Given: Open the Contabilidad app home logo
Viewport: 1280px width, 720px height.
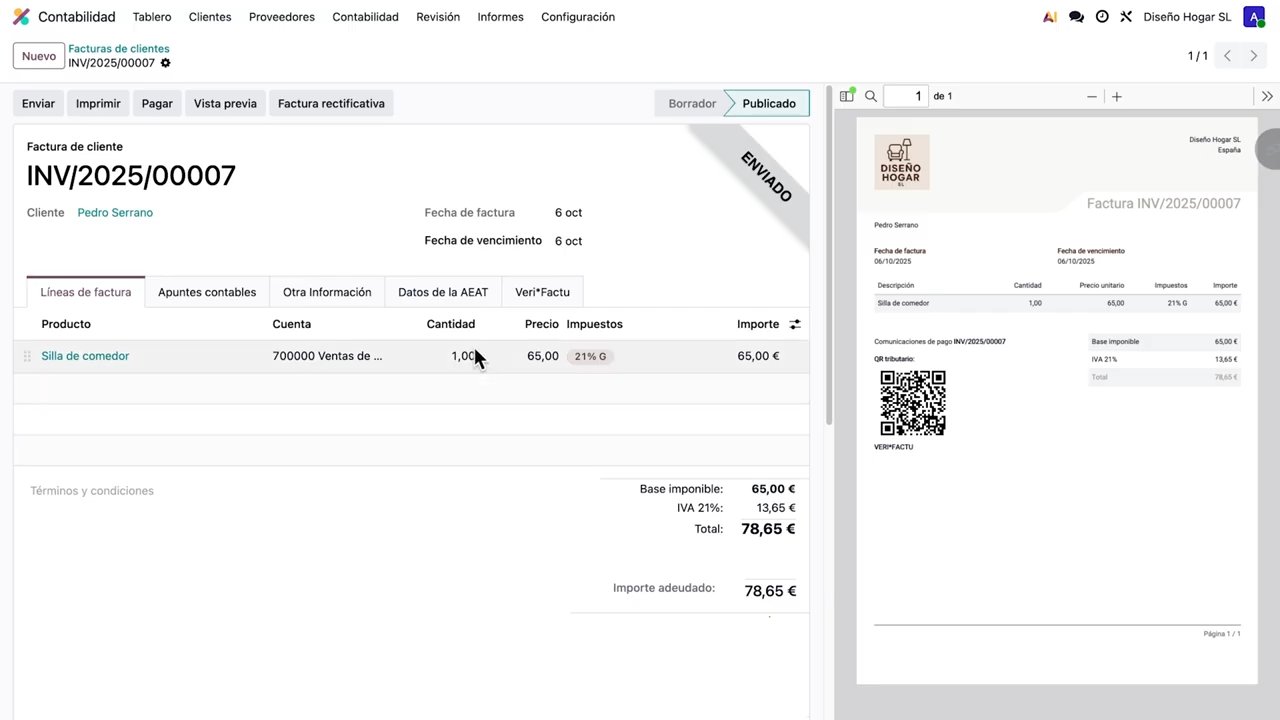Looking at the screenshot, I should [21, 17].
